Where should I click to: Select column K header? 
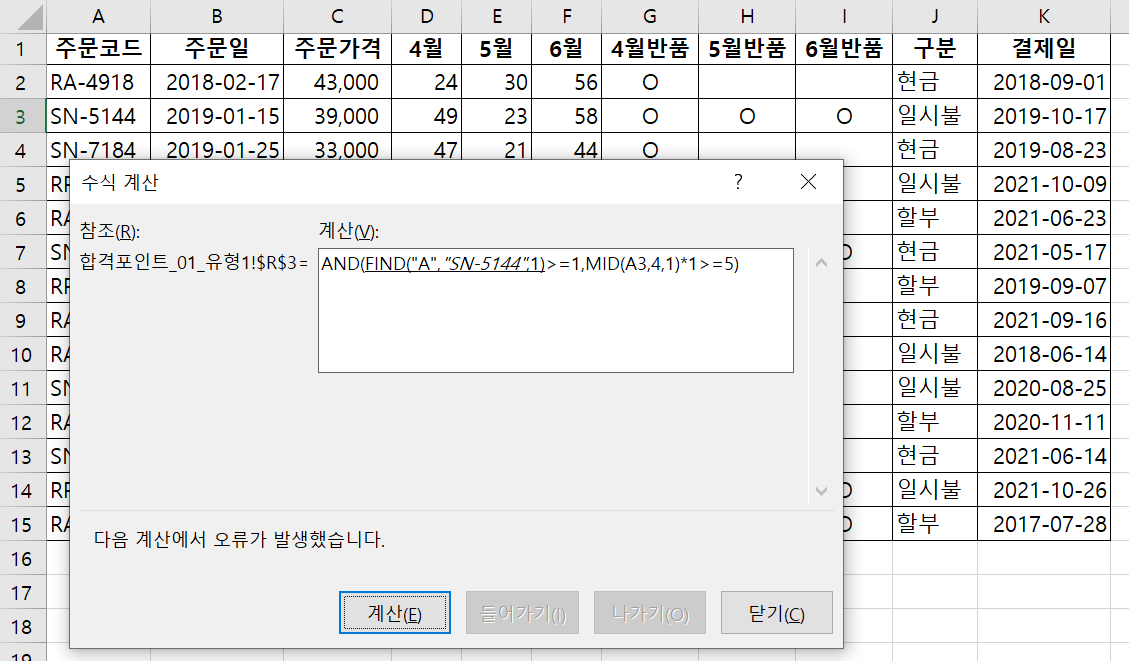tap(1043, 15)
